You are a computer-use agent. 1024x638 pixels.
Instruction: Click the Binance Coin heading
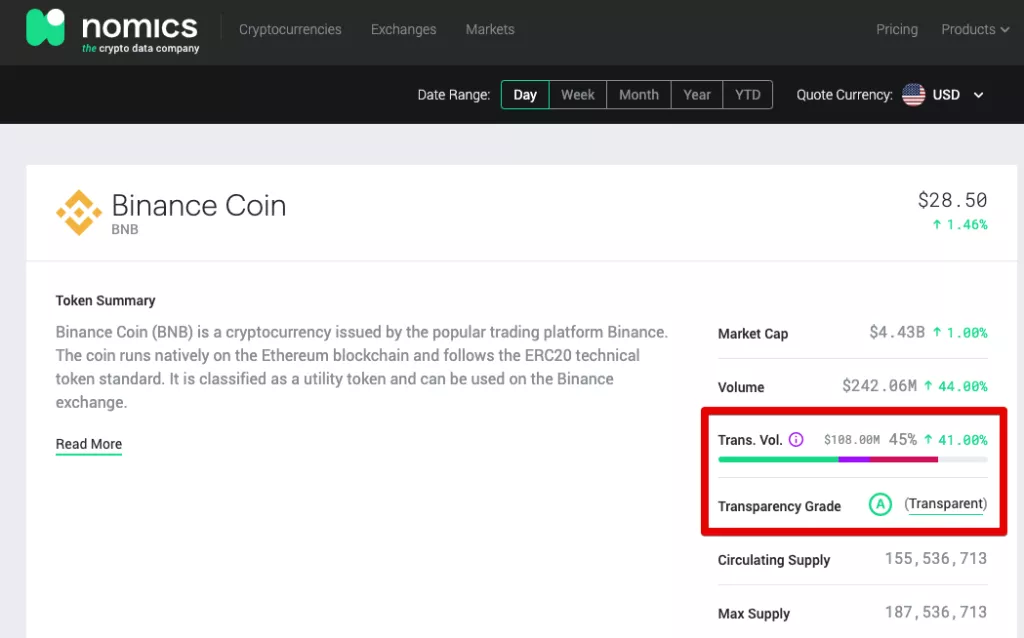tap(199, 205)
